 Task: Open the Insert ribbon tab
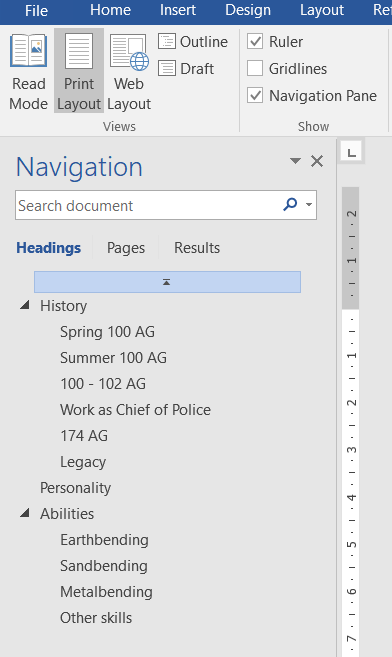pos(178,10)
